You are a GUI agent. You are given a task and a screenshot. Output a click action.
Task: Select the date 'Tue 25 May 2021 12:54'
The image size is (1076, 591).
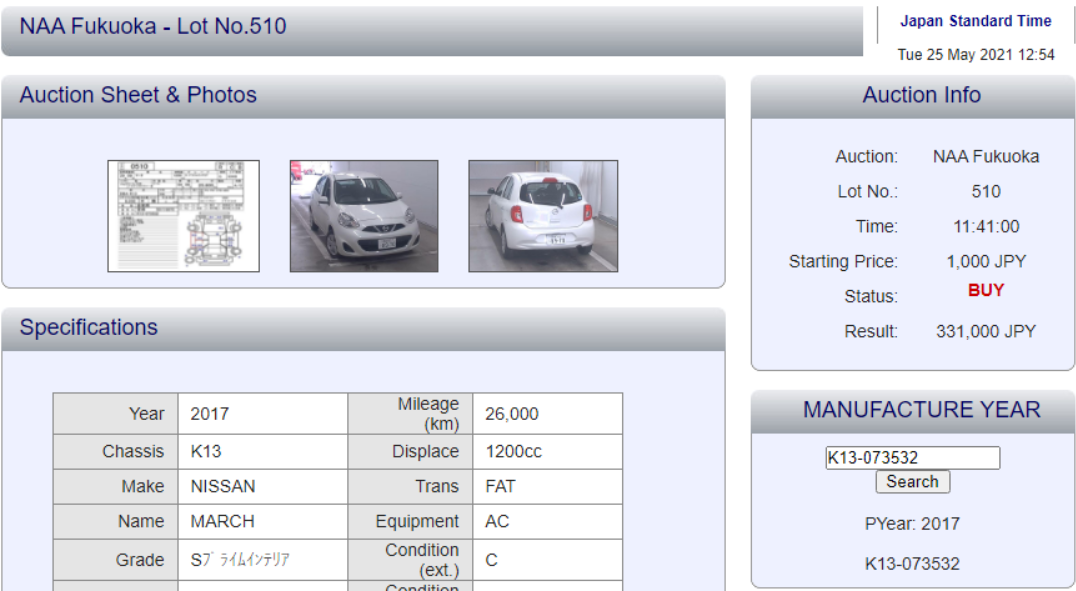pyautogui.click(x=975, y=55)
